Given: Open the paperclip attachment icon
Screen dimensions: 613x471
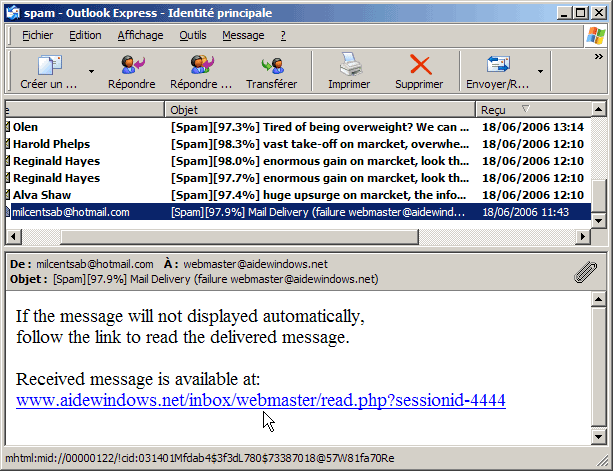Looking at the screenshot, I should 585,271.
